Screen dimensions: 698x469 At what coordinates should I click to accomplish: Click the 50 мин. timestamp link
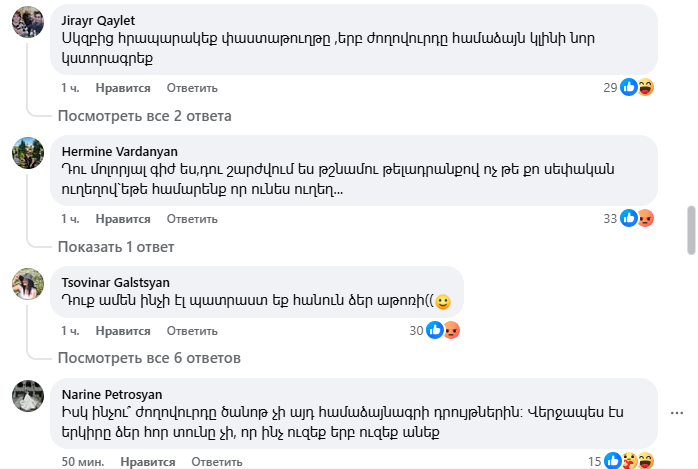(x=83, y=462)
